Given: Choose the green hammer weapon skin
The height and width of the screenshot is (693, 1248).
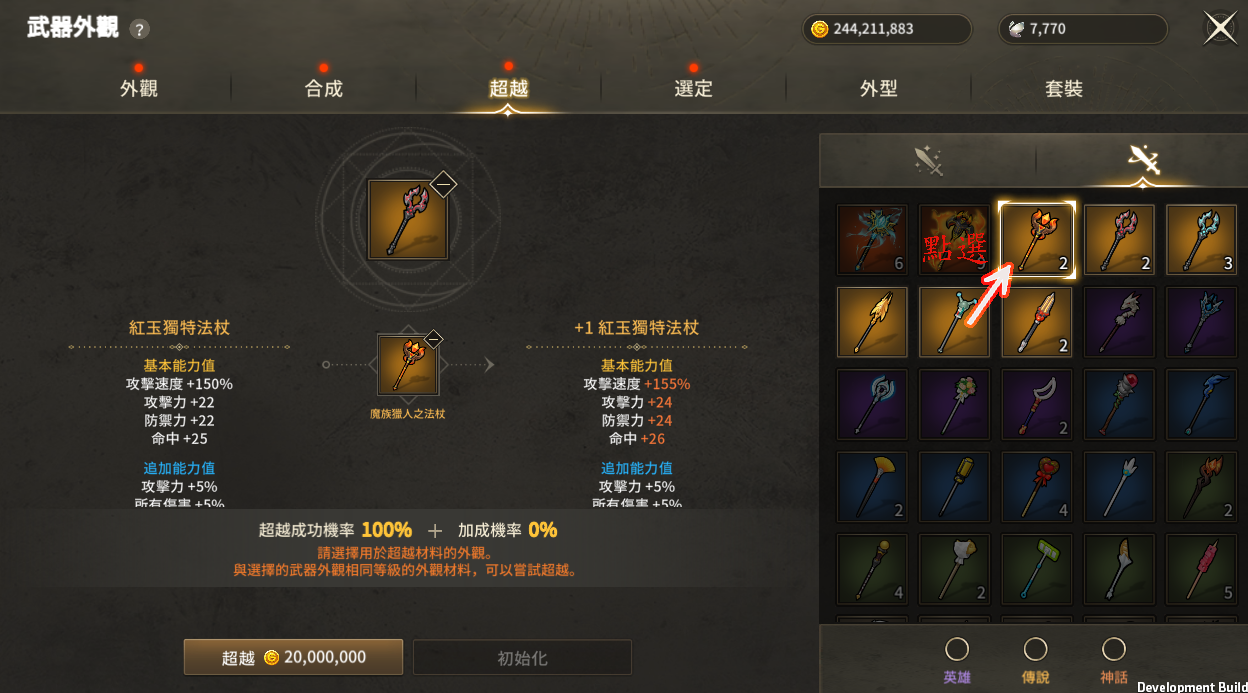Looking at the screenshot, I should 1037,569.
